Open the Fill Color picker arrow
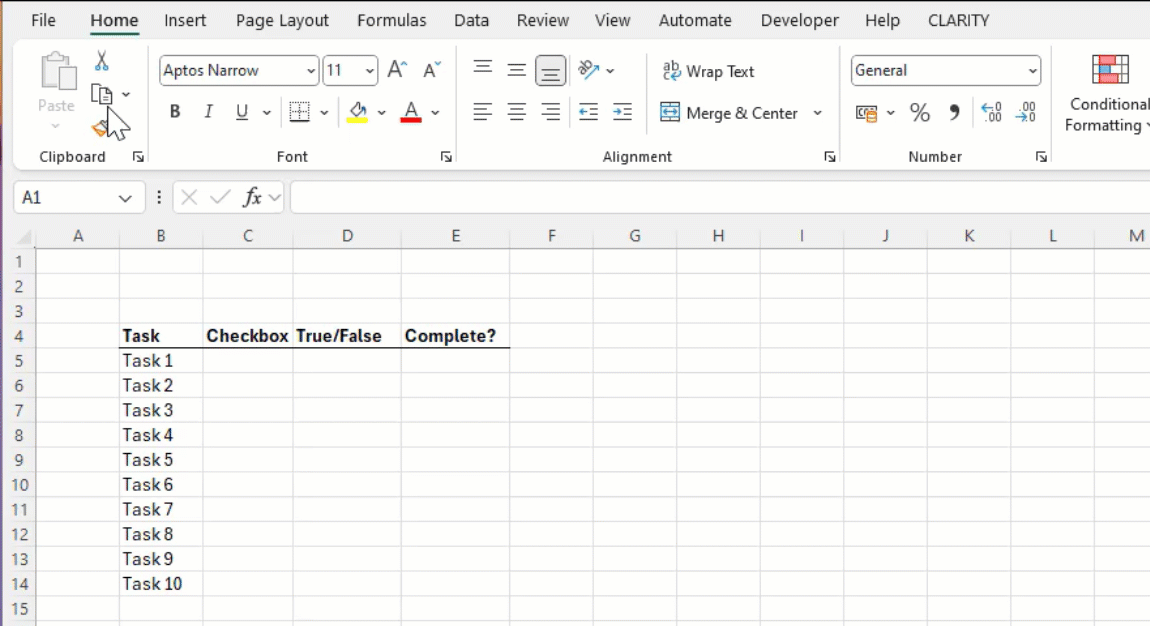Viewport: 1150px width, 626px height. (x=380, y=112)
